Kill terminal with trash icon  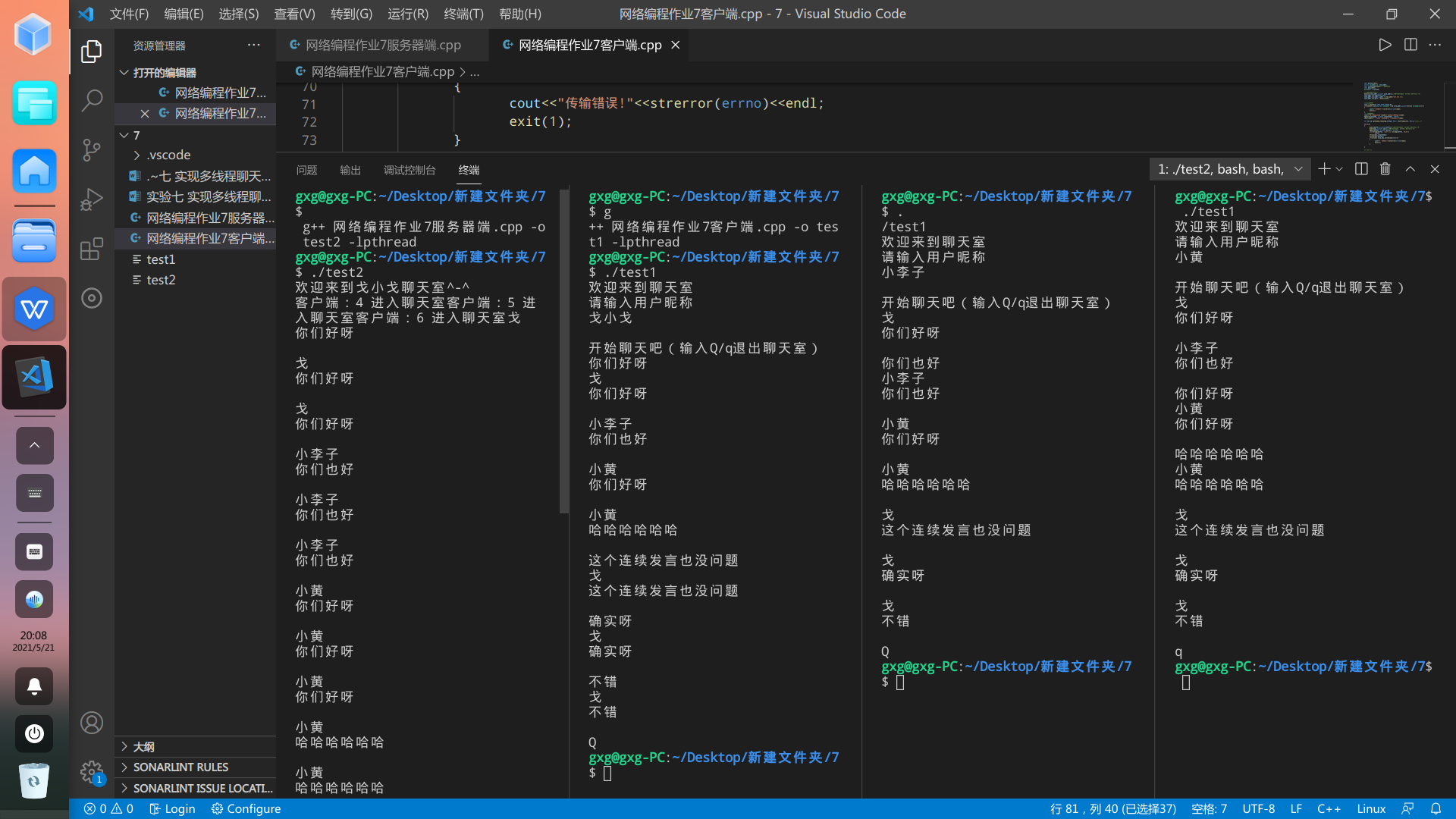pos(1385,169)
